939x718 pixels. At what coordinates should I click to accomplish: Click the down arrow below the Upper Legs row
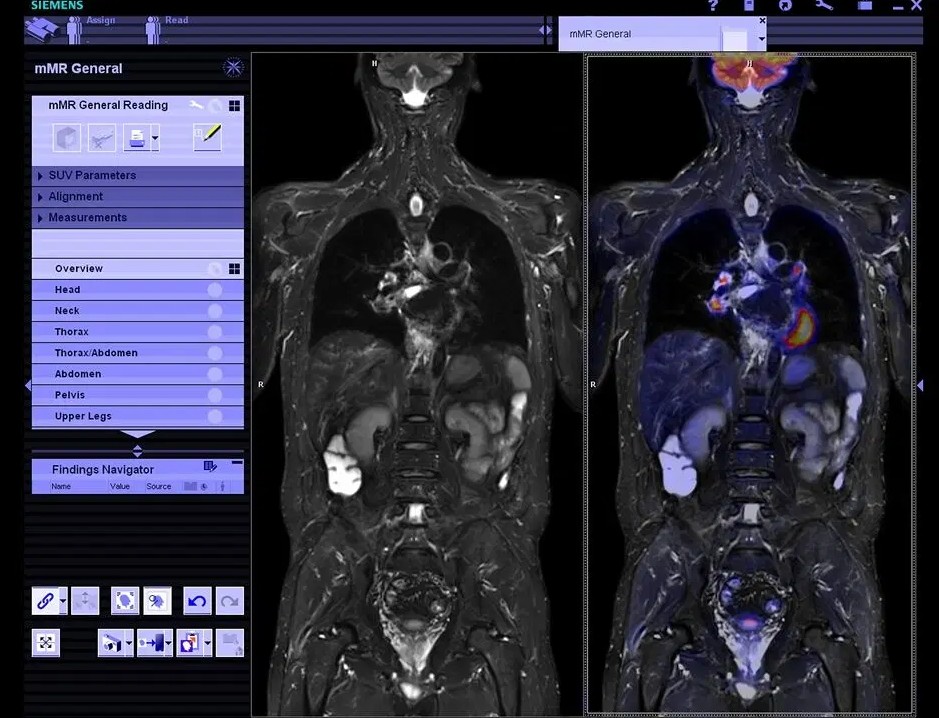click(137, 433)
